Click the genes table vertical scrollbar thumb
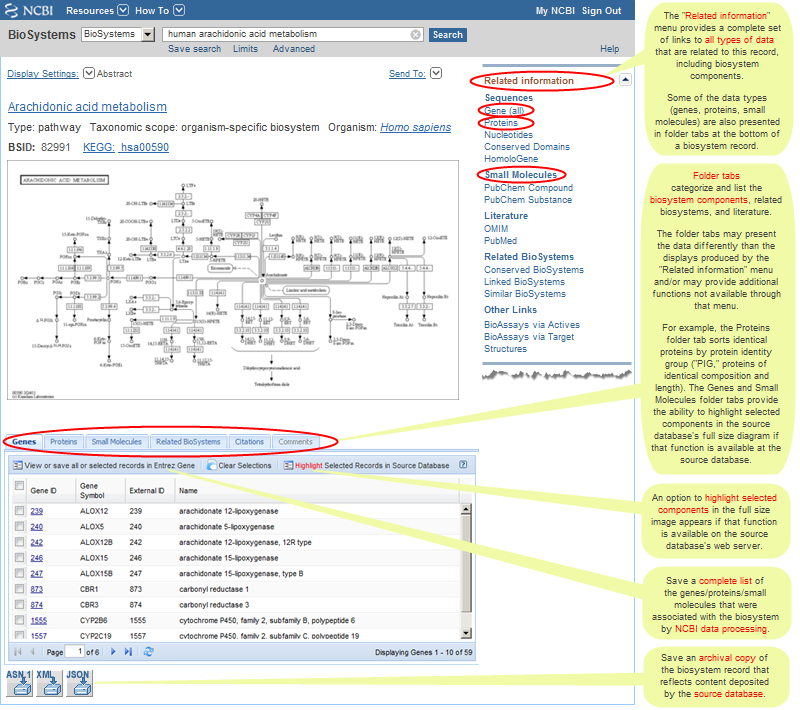The image size is (800, 710). tap(466, 563)
